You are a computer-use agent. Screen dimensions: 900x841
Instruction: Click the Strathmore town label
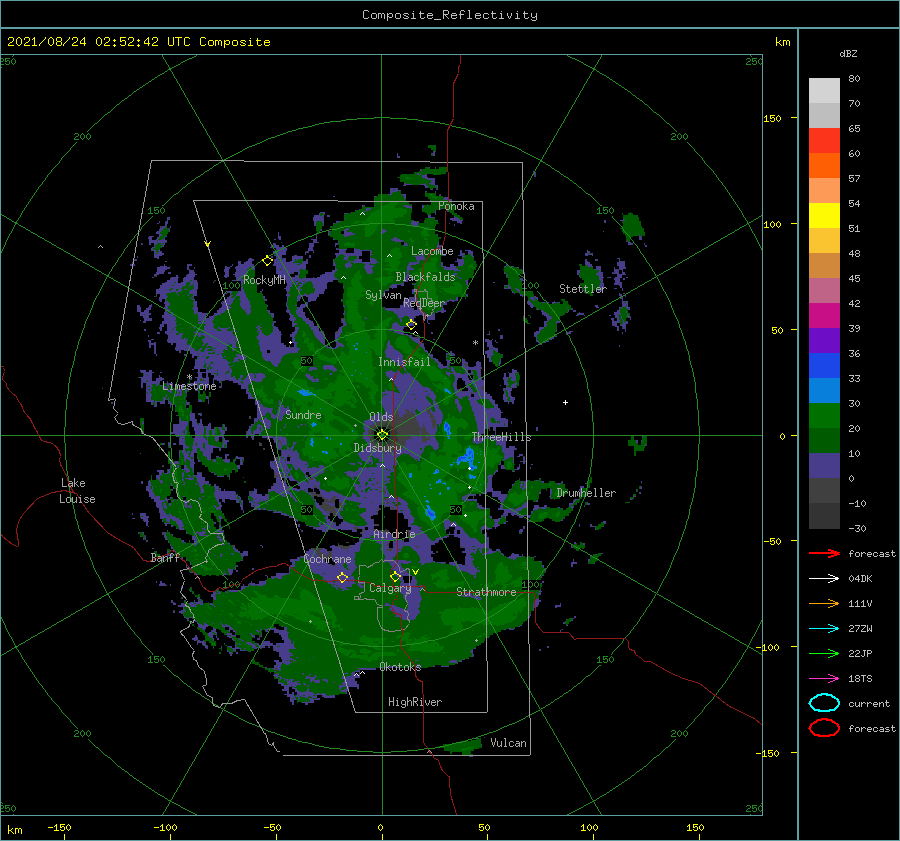click(x=486, y=592)
